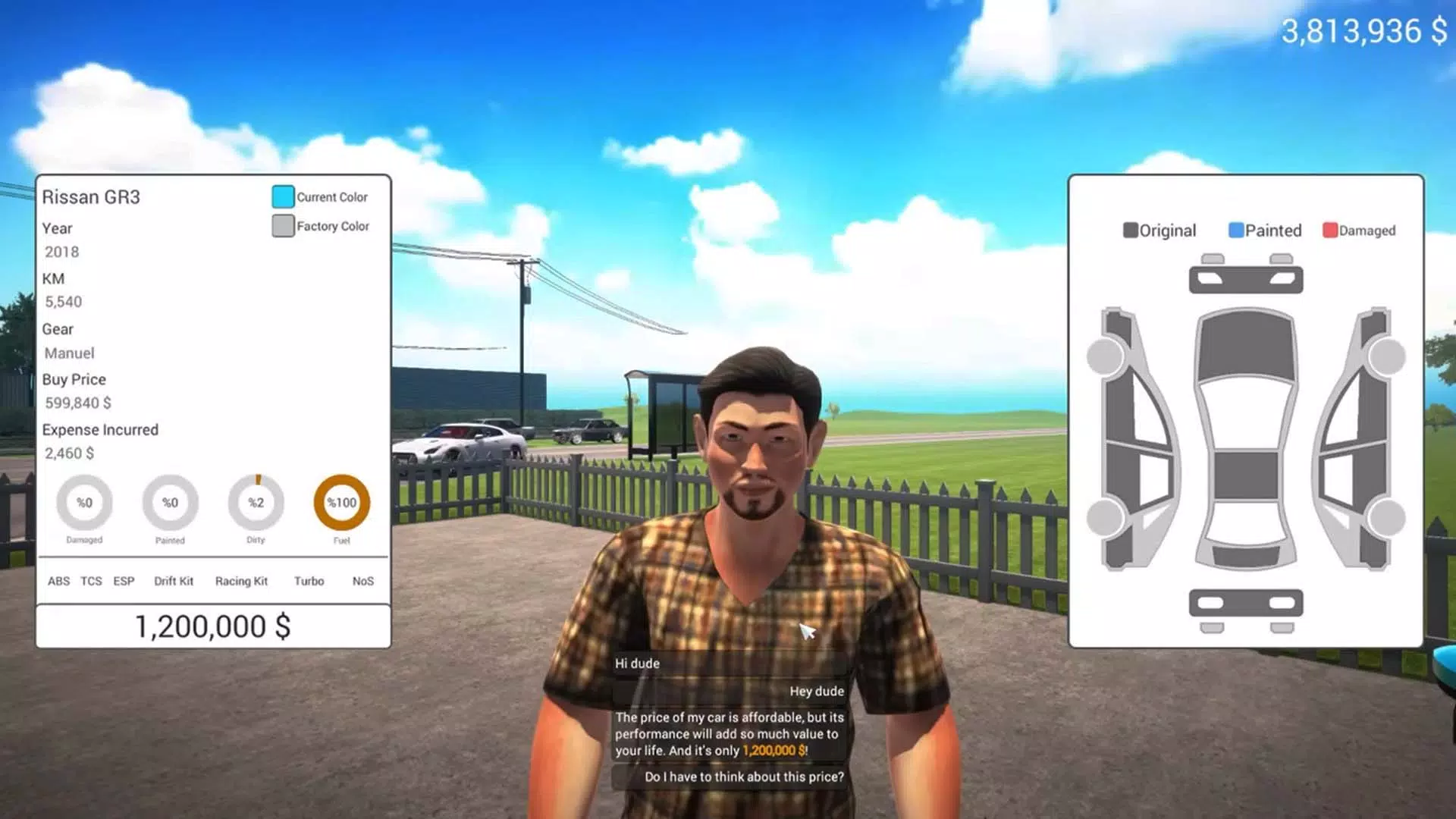Image resolution: width=1456 pixels, height=819 pixels.
Task: Click the 'Do I have to think about this price?' dialogue option
Action: click(x=745, y=776)
